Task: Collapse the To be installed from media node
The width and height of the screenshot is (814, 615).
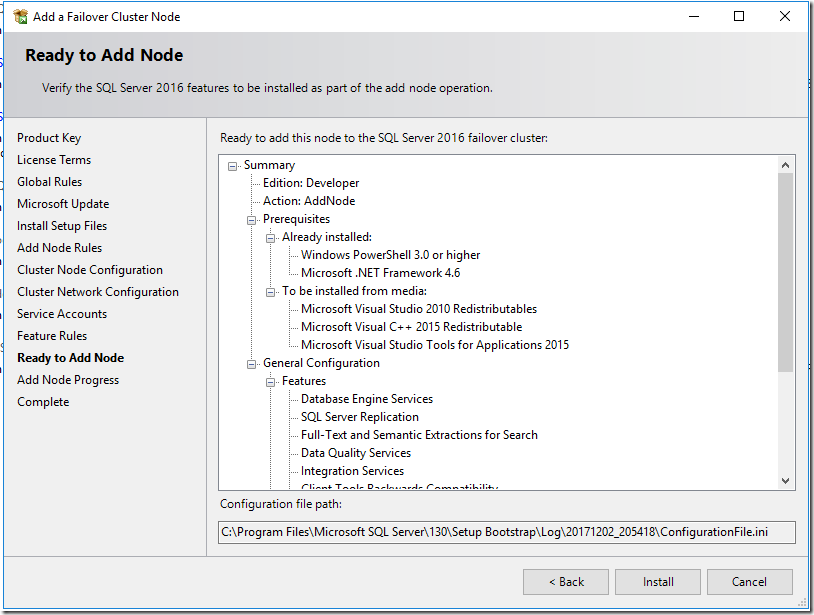Action: coord(270,292)
